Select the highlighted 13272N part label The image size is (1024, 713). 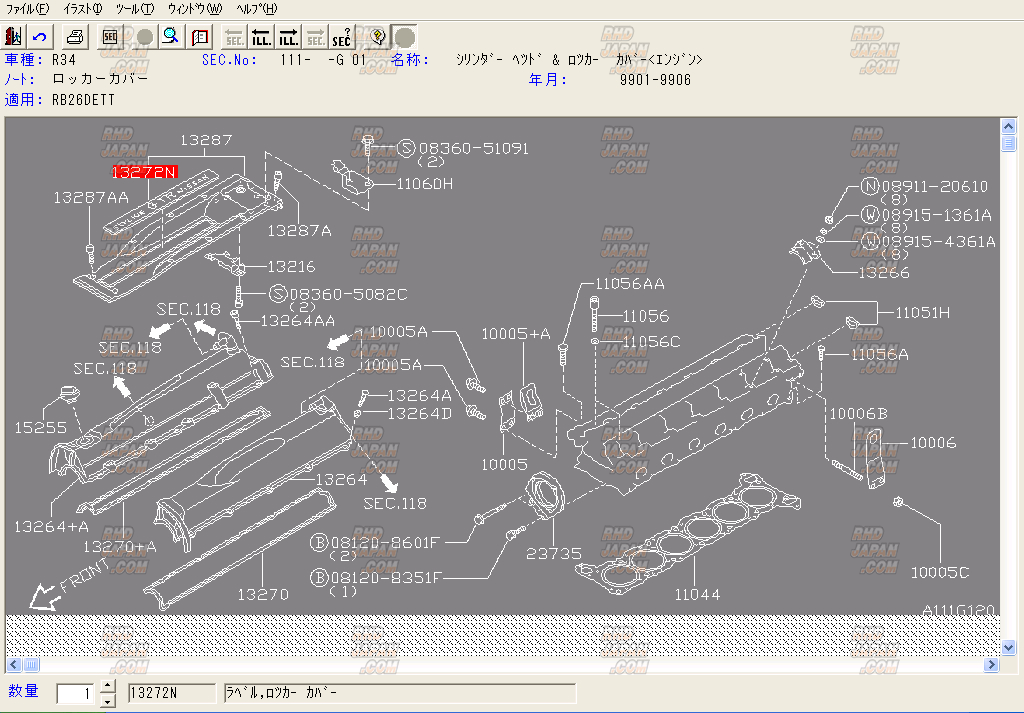(x=145, y=172)
